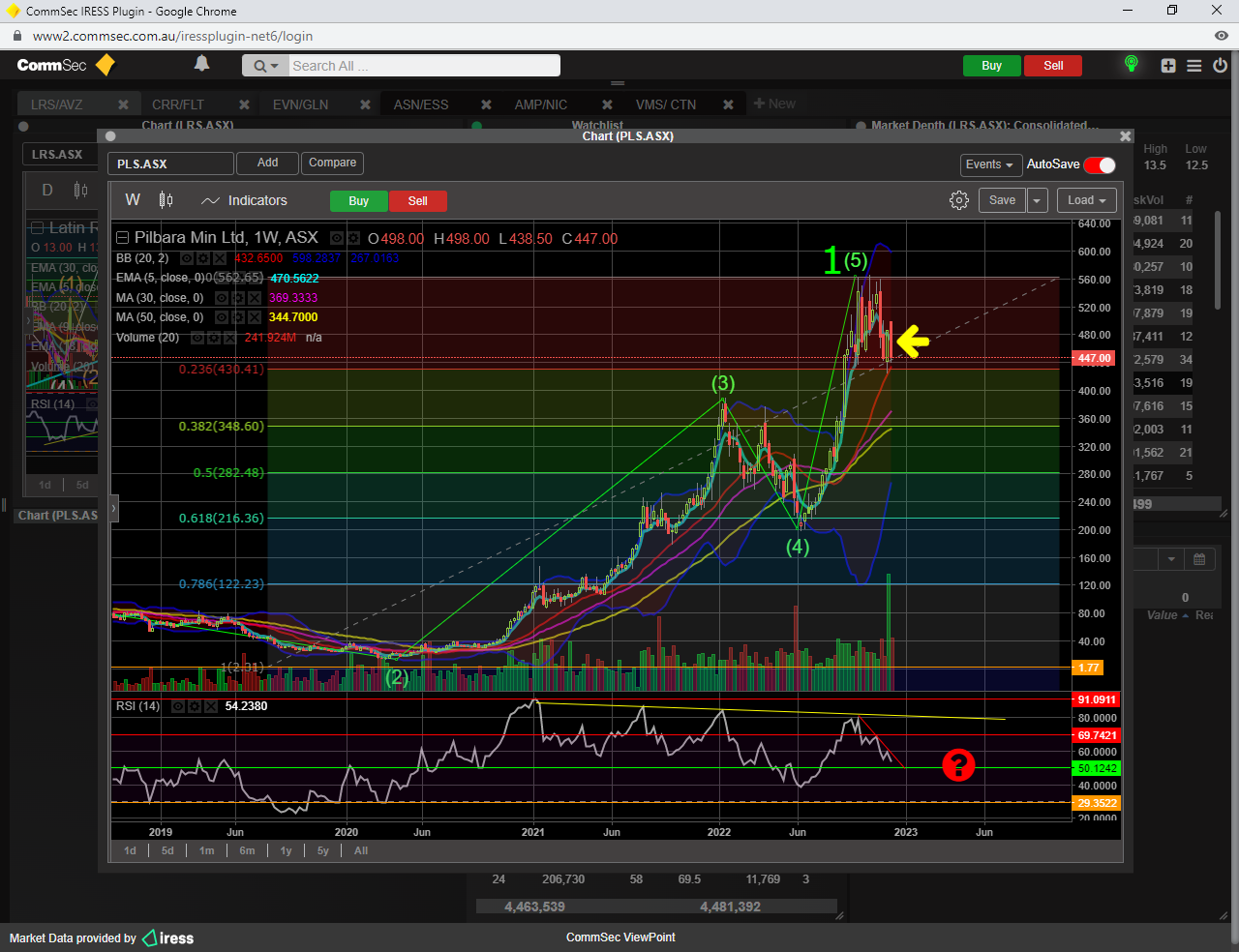Toggle visibility of MA (50, close, 0)
1239x952 pixels.
pyautogui.click(x=221, y=317)
